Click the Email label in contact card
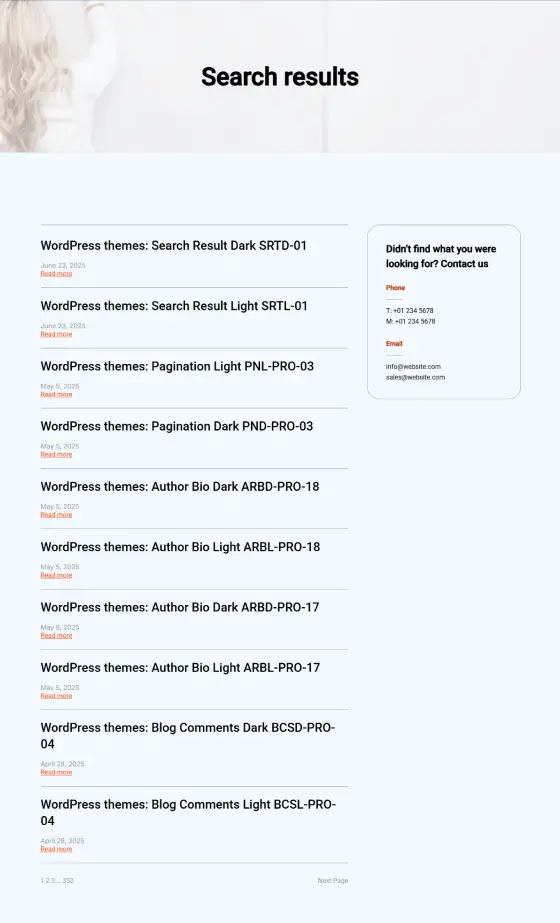Viewport: 560px width, 923px height. (394, 344)
